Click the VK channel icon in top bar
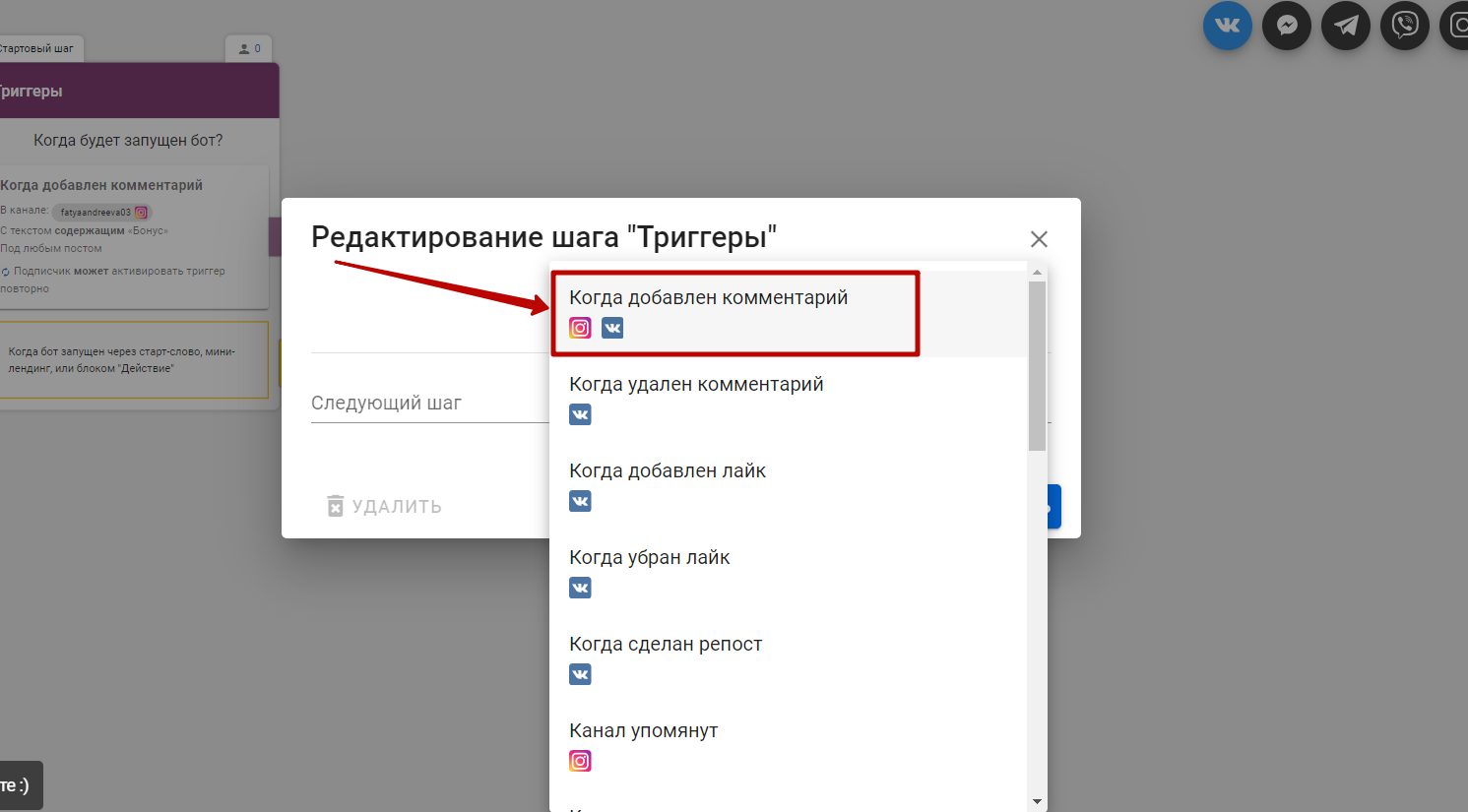 tap(1227, 26)
